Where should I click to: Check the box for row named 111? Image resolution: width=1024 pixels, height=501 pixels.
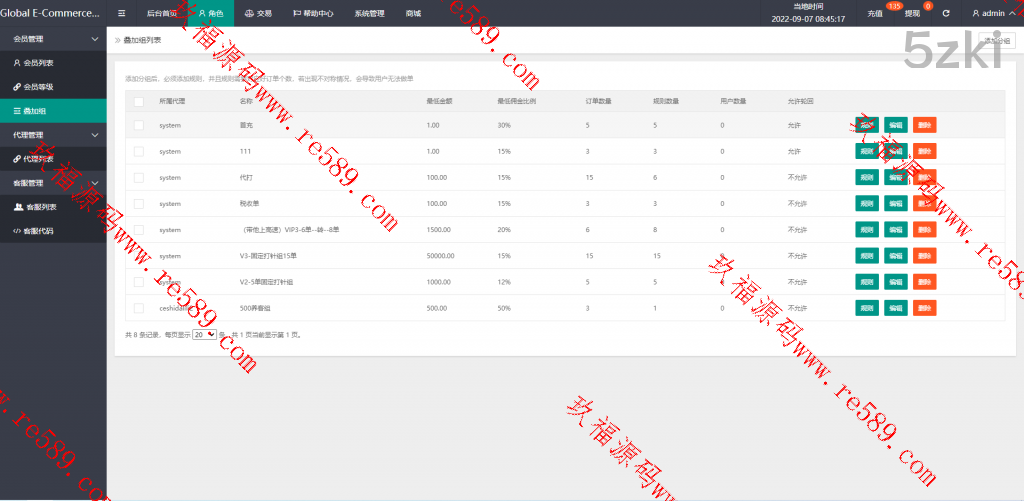[x=139, y=151]
